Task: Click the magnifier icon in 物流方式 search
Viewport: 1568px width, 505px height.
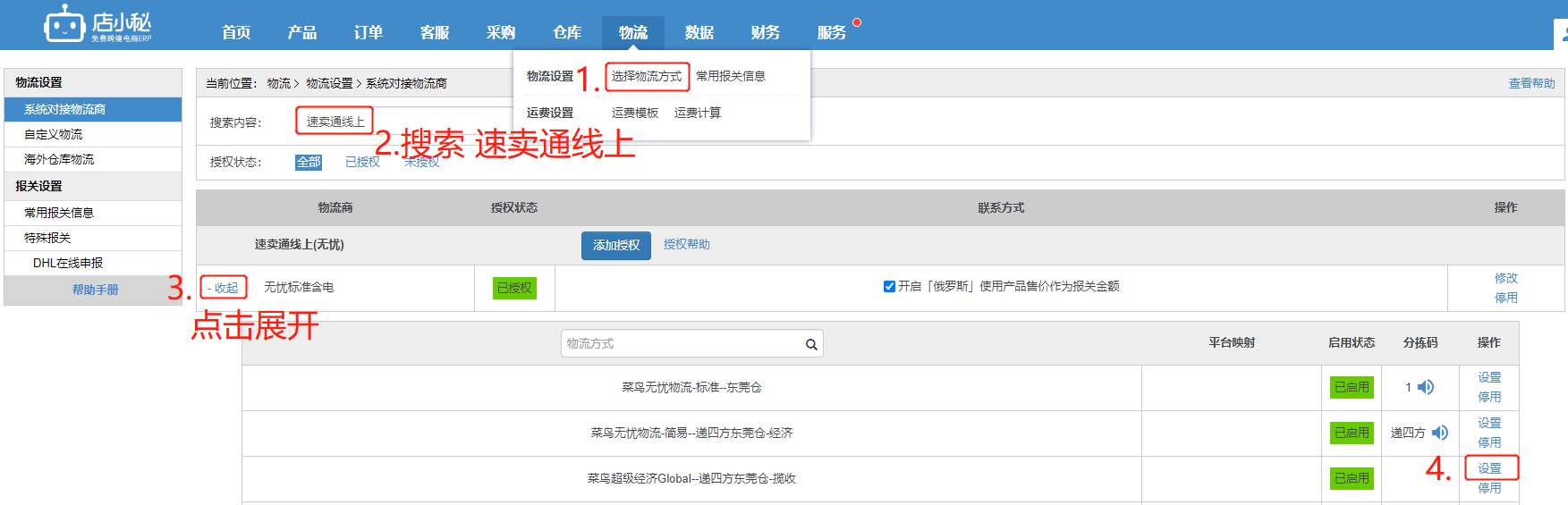Action: (x=810, y=344)
